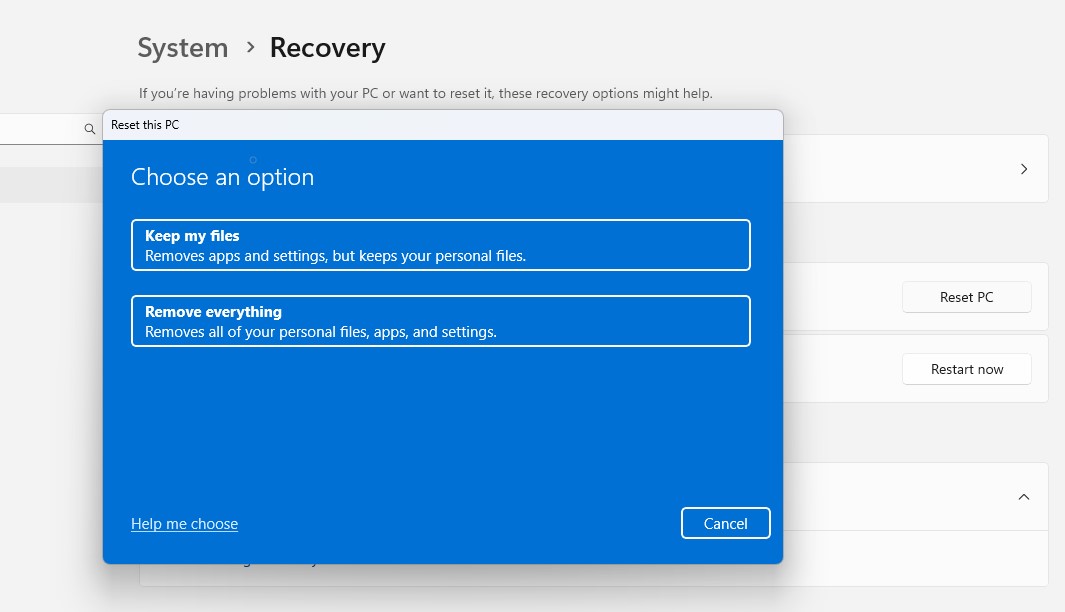Open the right-arrow chevron on top recovery card
This screenshot has width=1065, height=612.
point(1023,168)
